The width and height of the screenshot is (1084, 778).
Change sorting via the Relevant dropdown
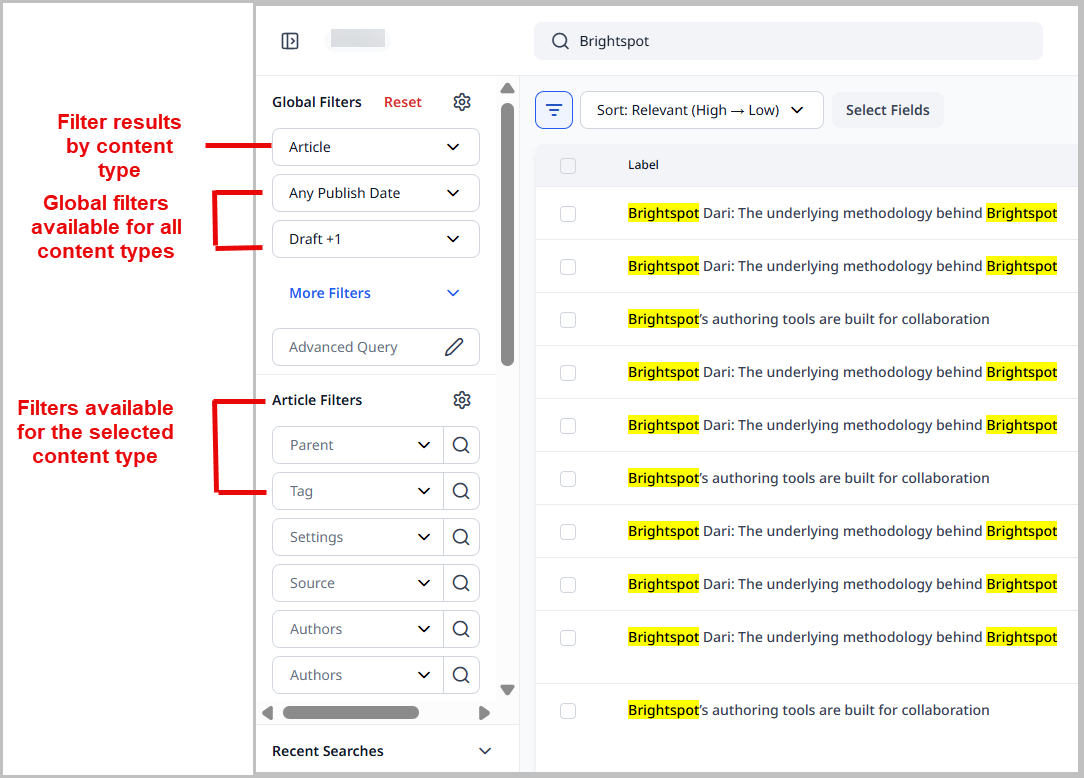[x=701, y=110]
